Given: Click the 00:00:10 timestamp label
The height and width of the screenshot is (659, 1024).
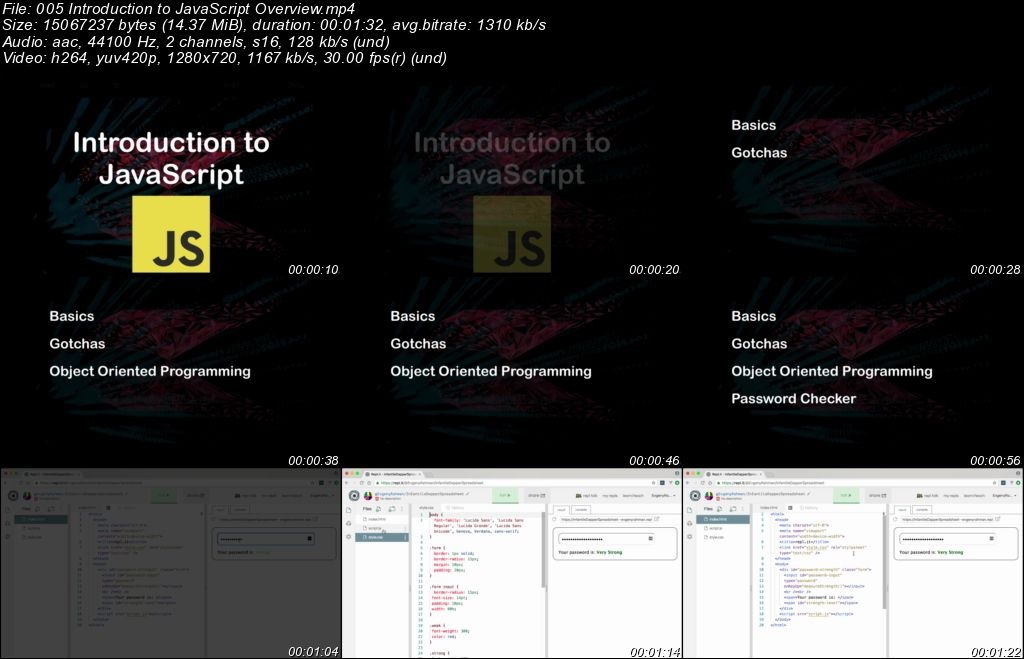Looking at the screenshot, I should (x=313, y=269).
